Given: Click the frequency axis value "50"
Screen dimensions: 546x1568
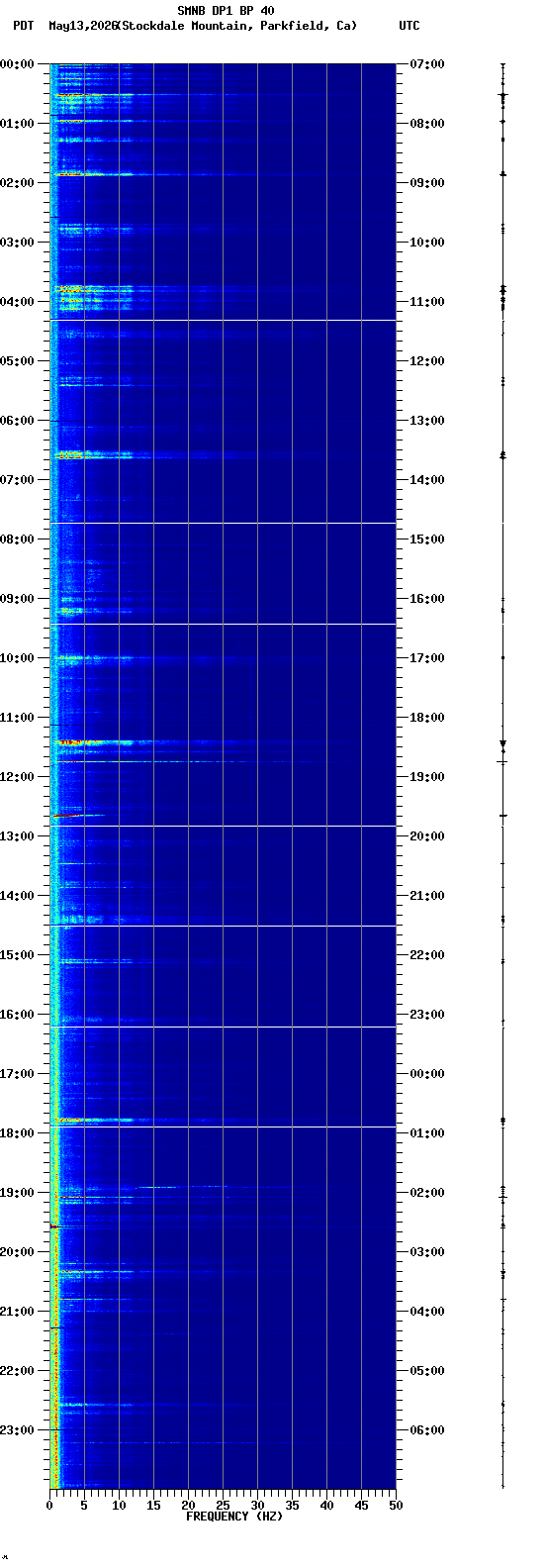Looking at the screenshot, I should click(396, 1506).
